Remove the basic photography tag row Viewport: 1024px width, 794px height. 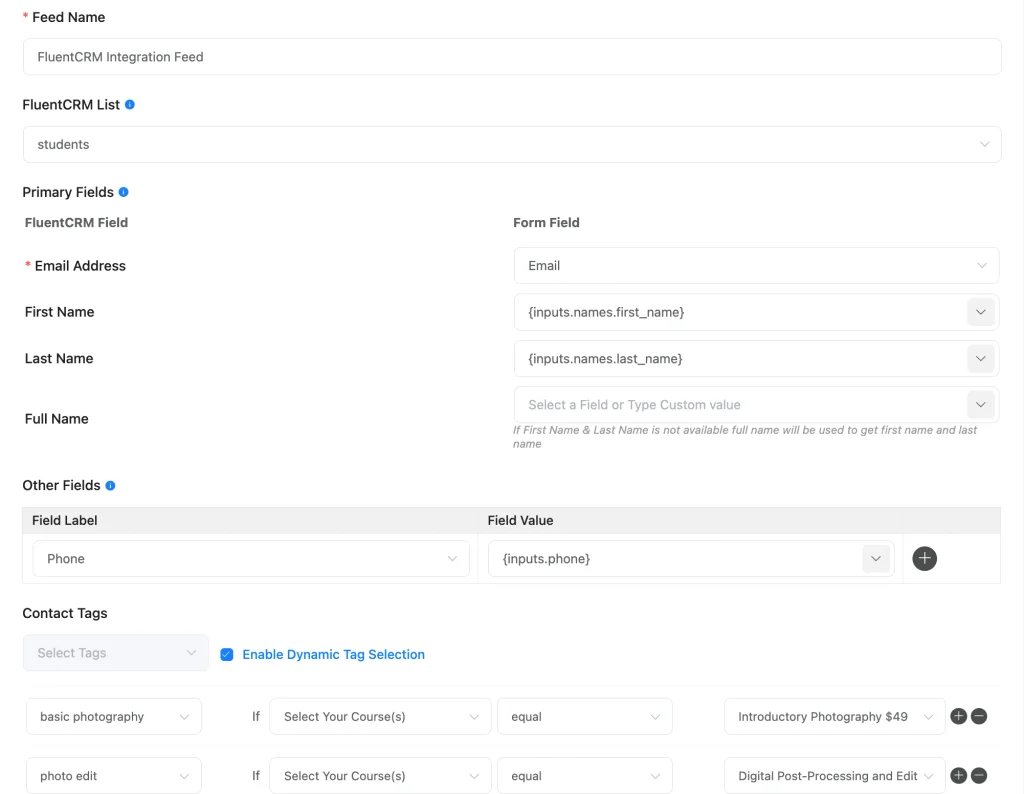click(x=979, y=716)
